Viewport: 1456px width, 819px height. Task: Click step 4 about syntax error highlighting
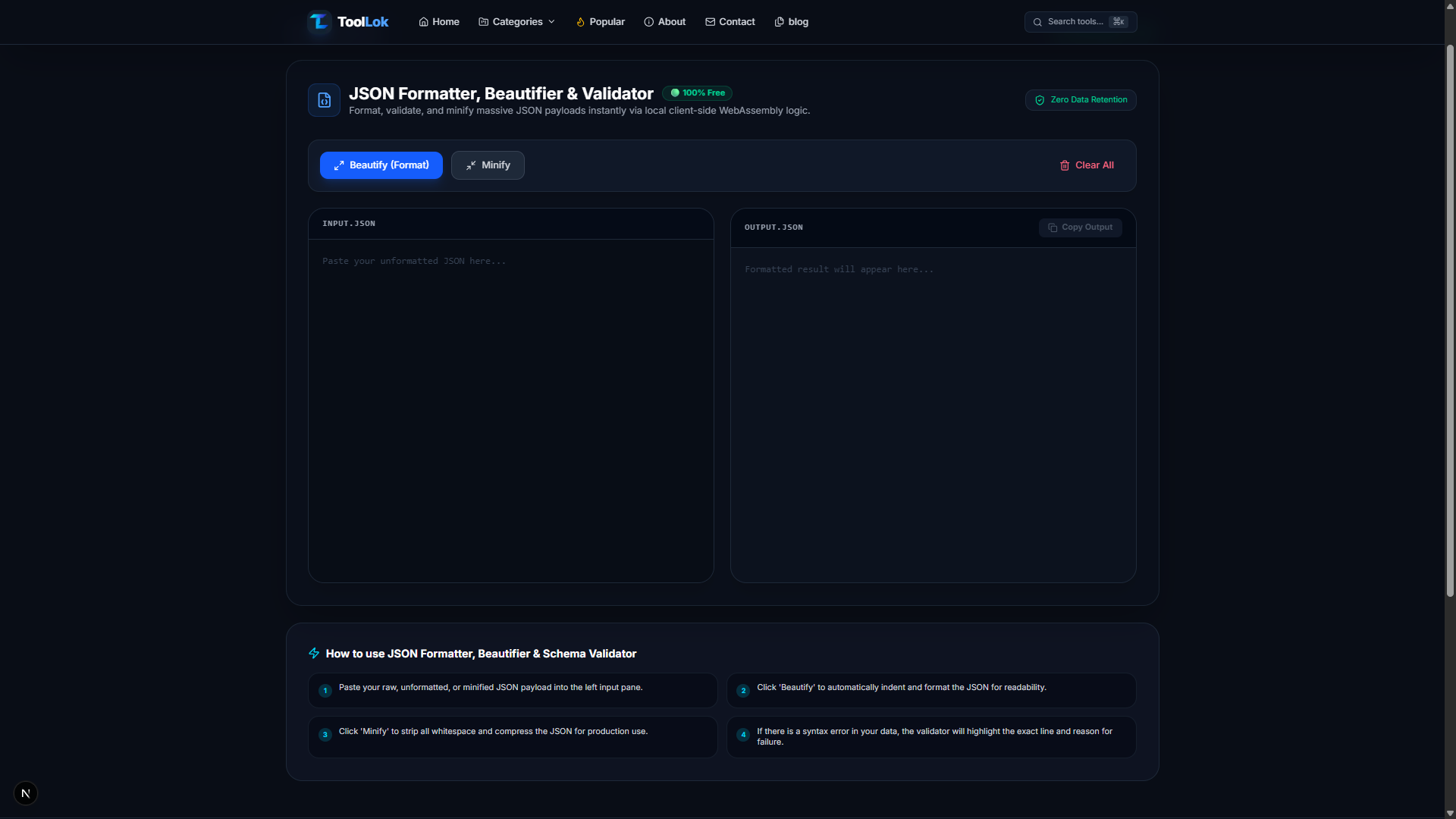point(931,737)
